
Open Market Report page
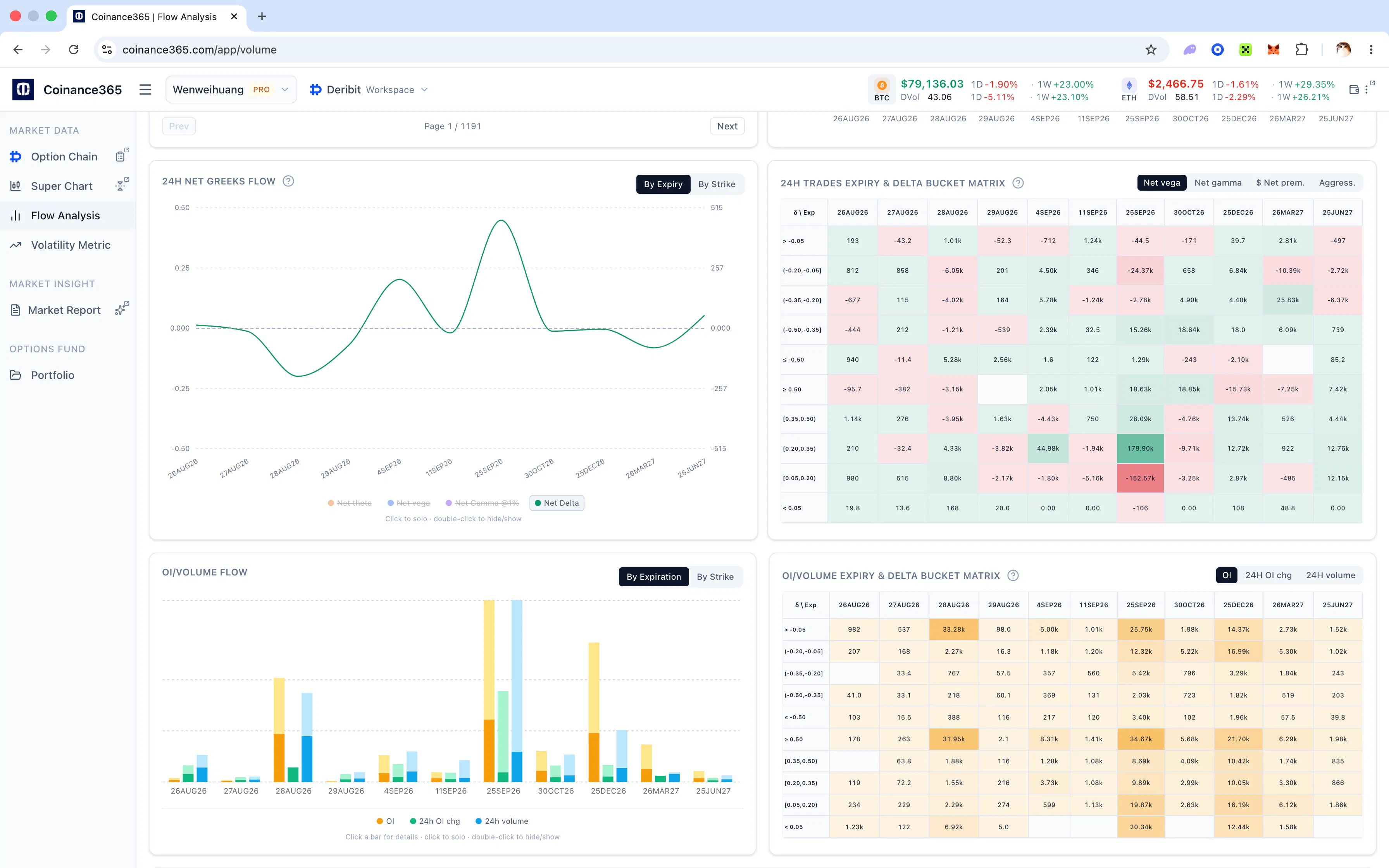(x=64, y=310)
